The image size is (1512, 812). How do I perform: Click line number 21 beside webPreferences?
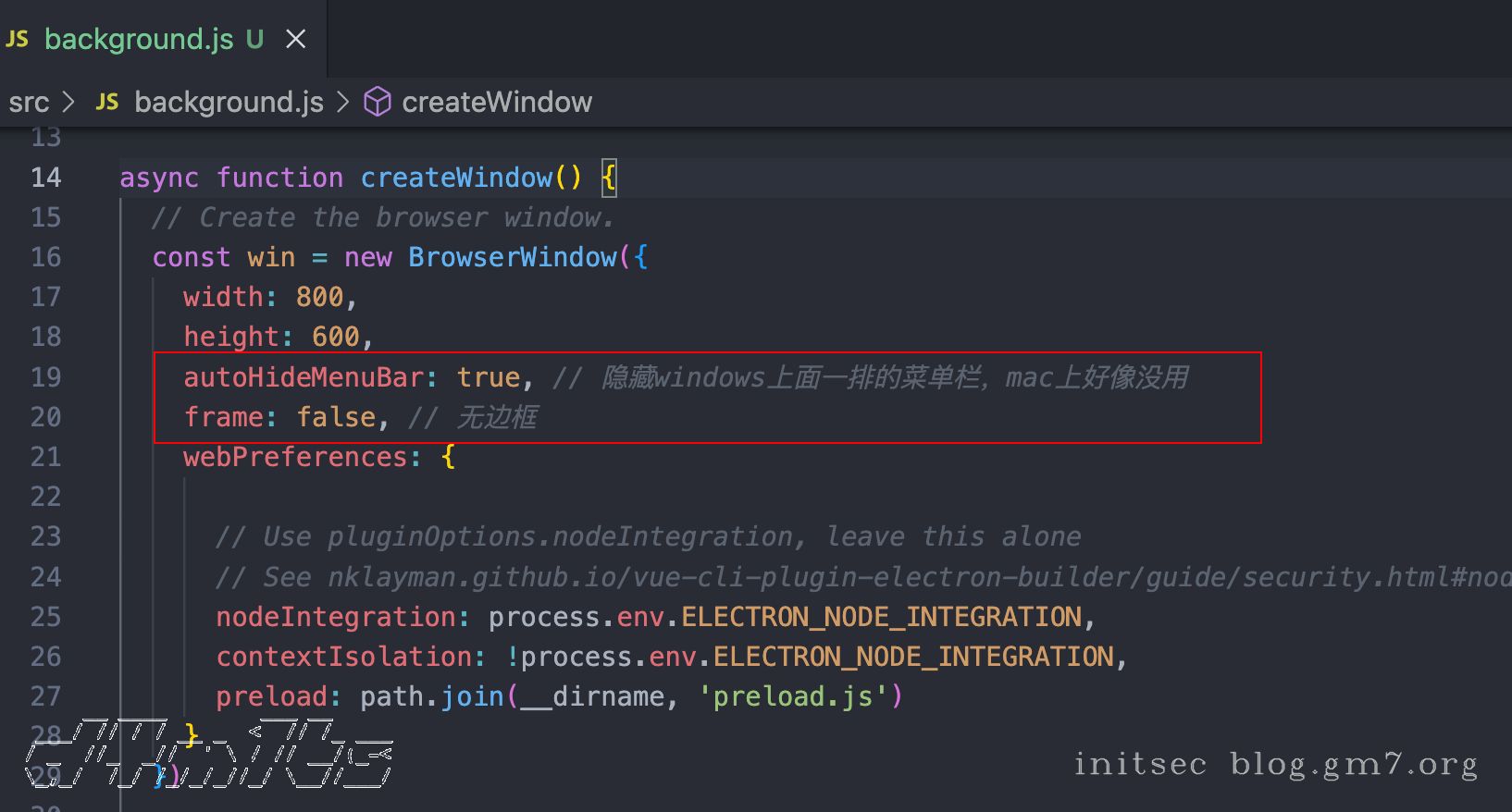[x=45, y=457]
